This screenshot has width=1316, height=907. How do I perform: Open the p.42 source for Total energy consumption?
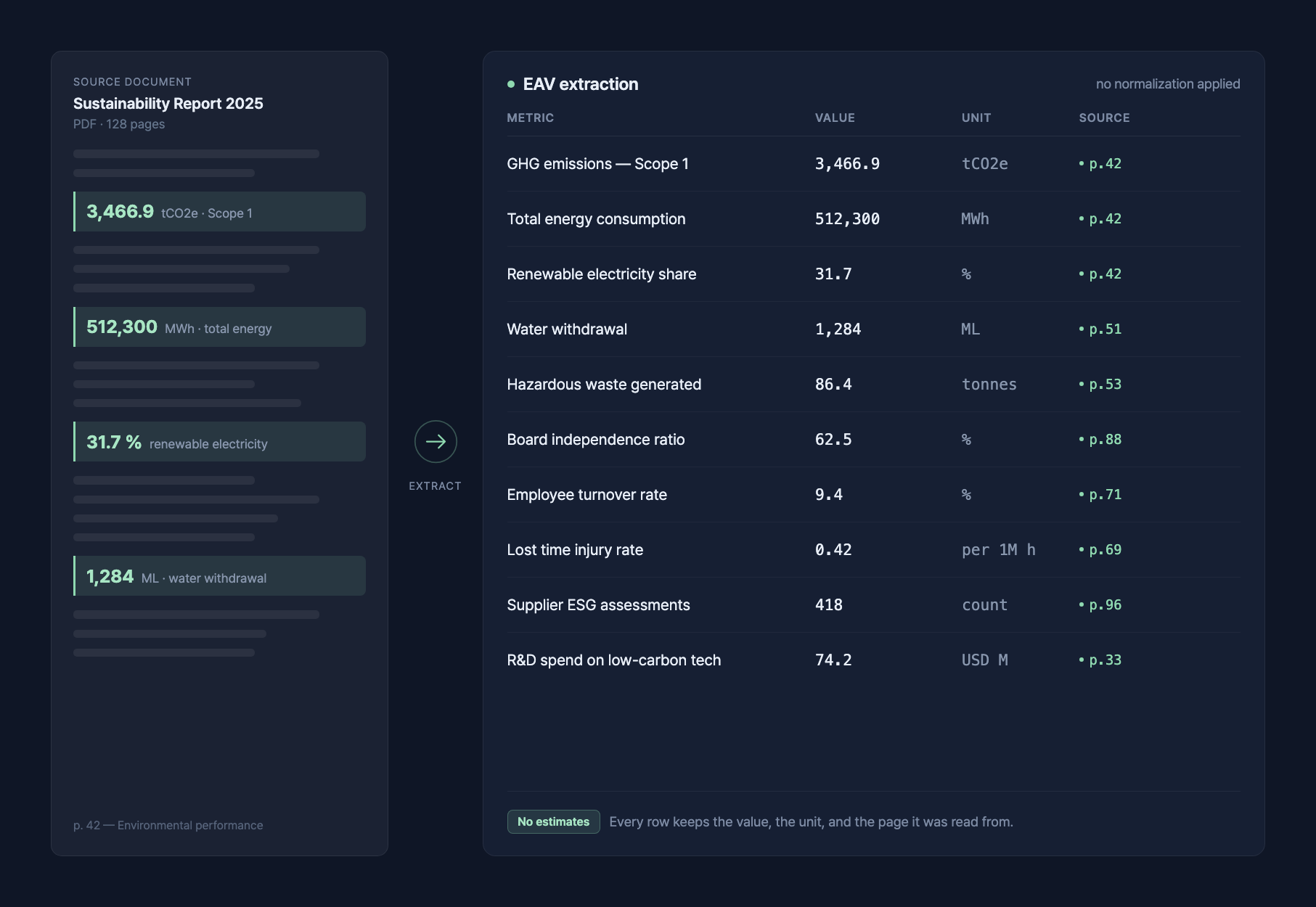[x=1100, y=219]
